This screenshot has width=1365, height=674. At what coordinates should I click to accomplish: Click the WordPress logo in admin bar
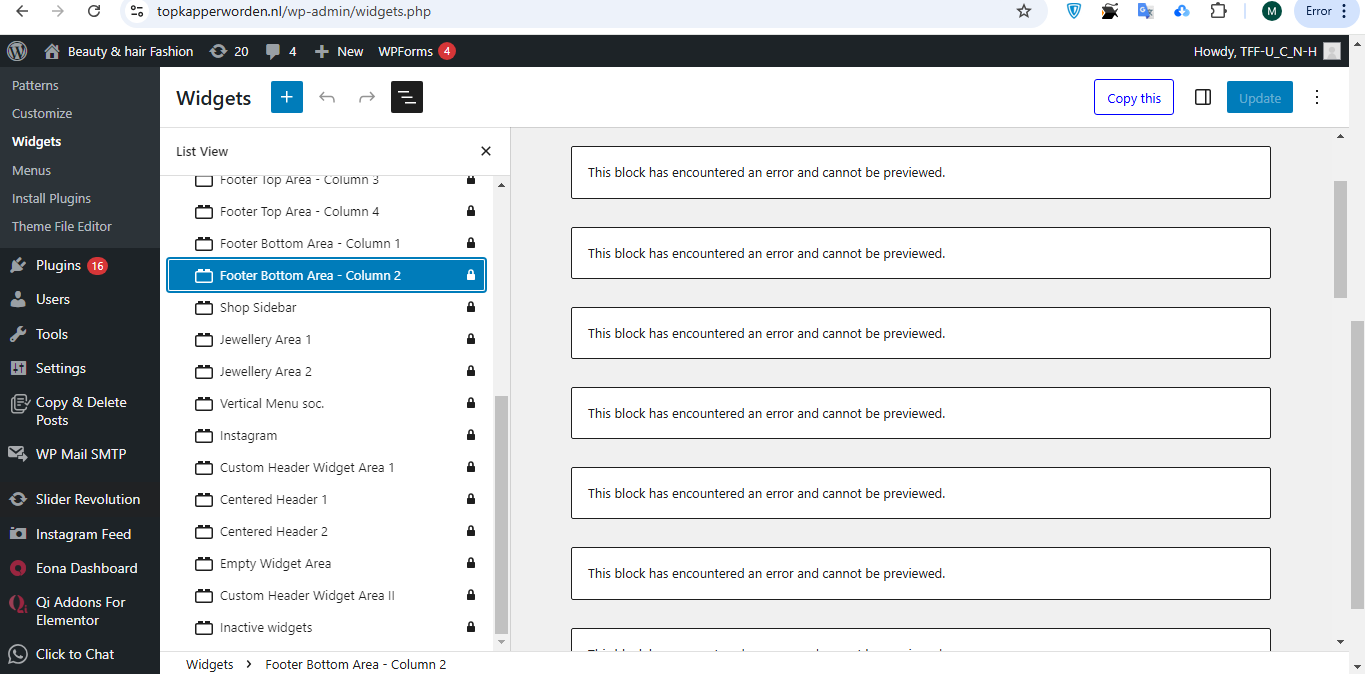pyautogui.click(x=17, y=51)
